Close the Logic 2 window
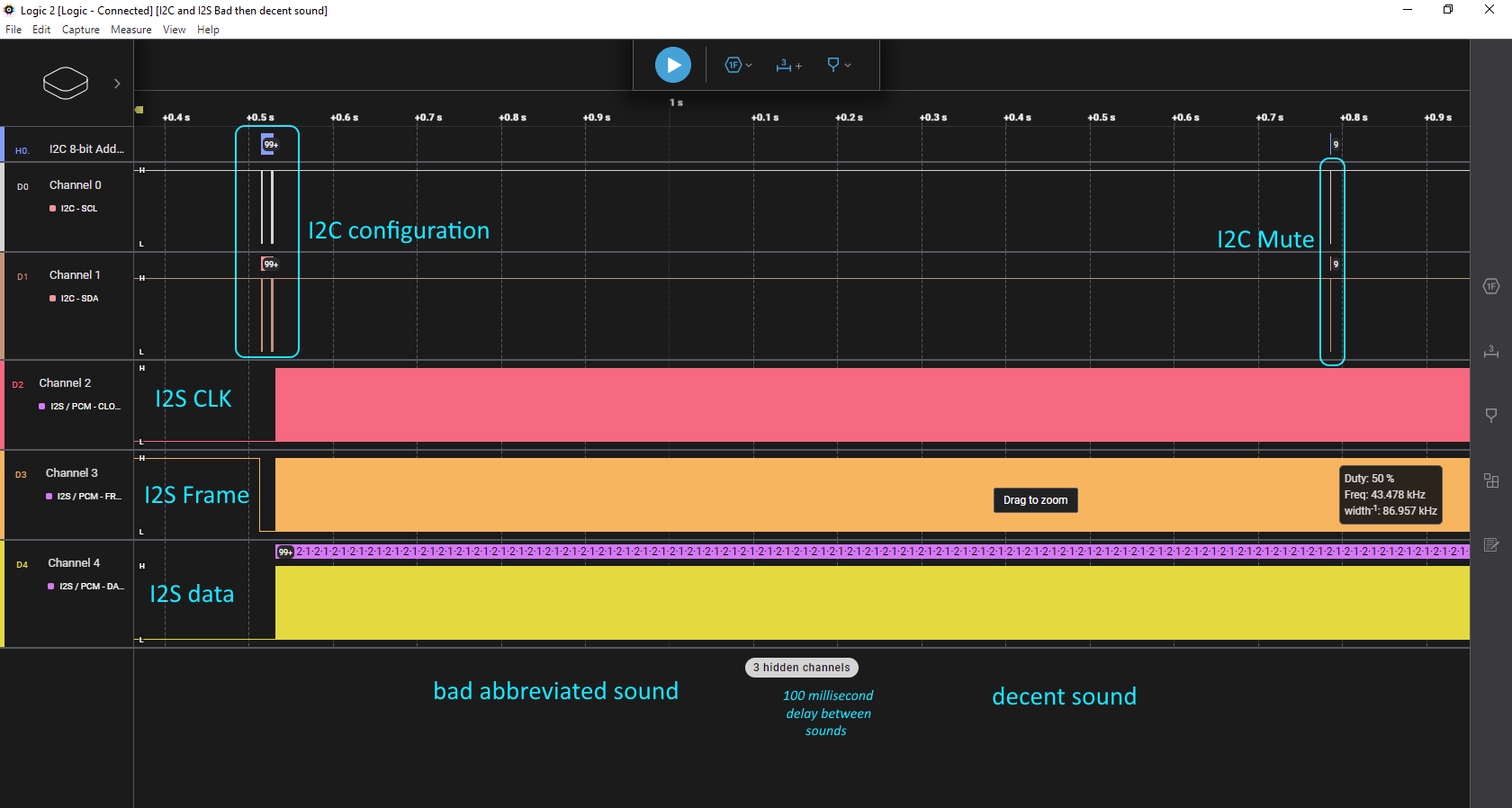 pyautogui.click(x=1489, y=10)
